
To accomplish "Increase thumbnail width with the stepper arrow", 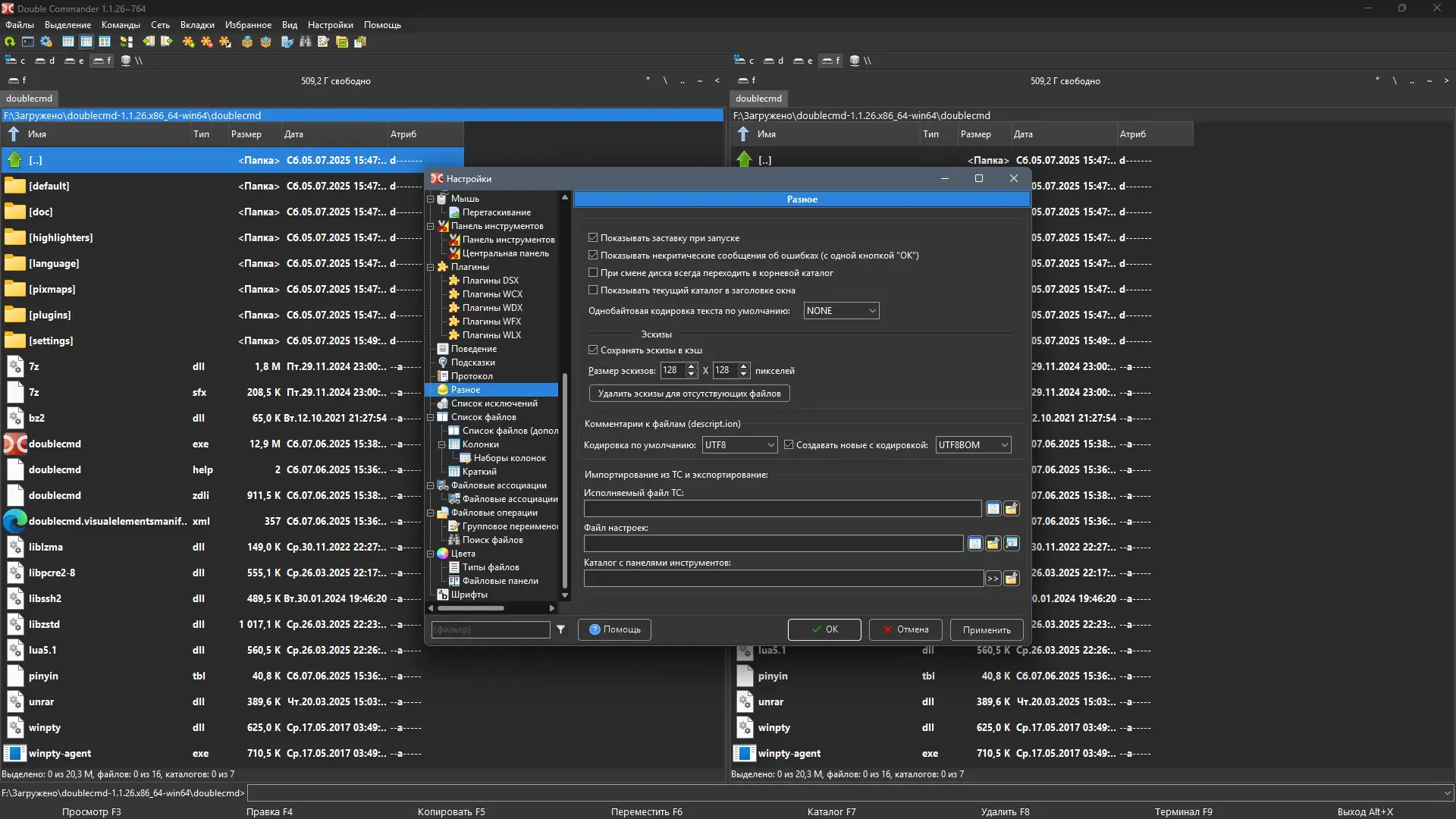I will point(689,367).
